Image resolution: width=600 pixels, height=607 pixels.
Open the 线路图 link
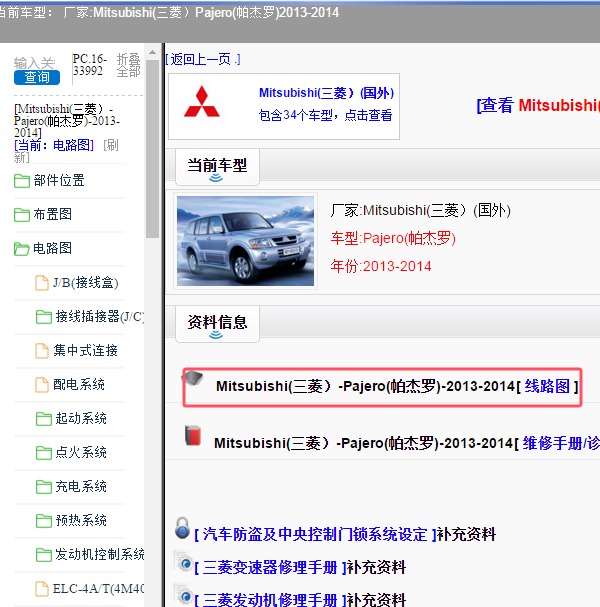[547, 386]
